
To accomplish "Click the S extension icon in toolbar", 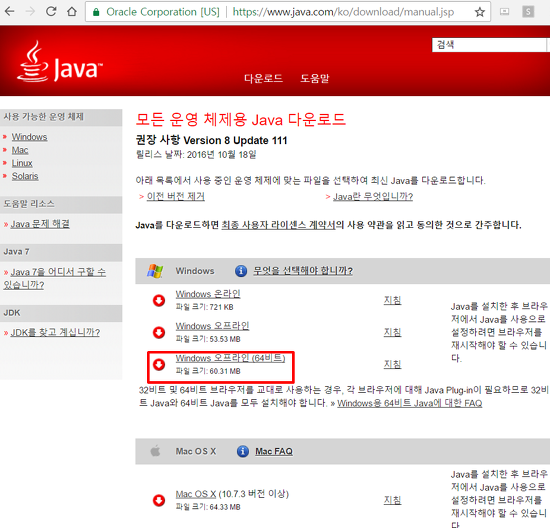I will (x=528, y=12).
